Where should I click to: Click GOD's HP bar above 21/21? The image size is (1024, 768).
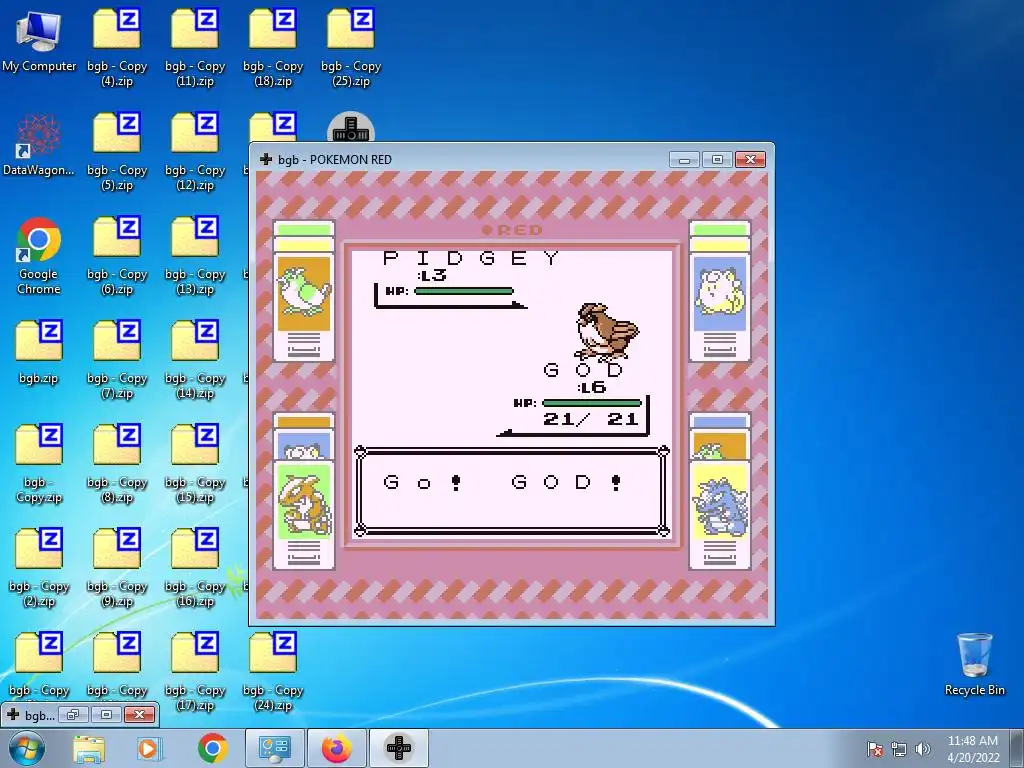[x=592, y=403]
